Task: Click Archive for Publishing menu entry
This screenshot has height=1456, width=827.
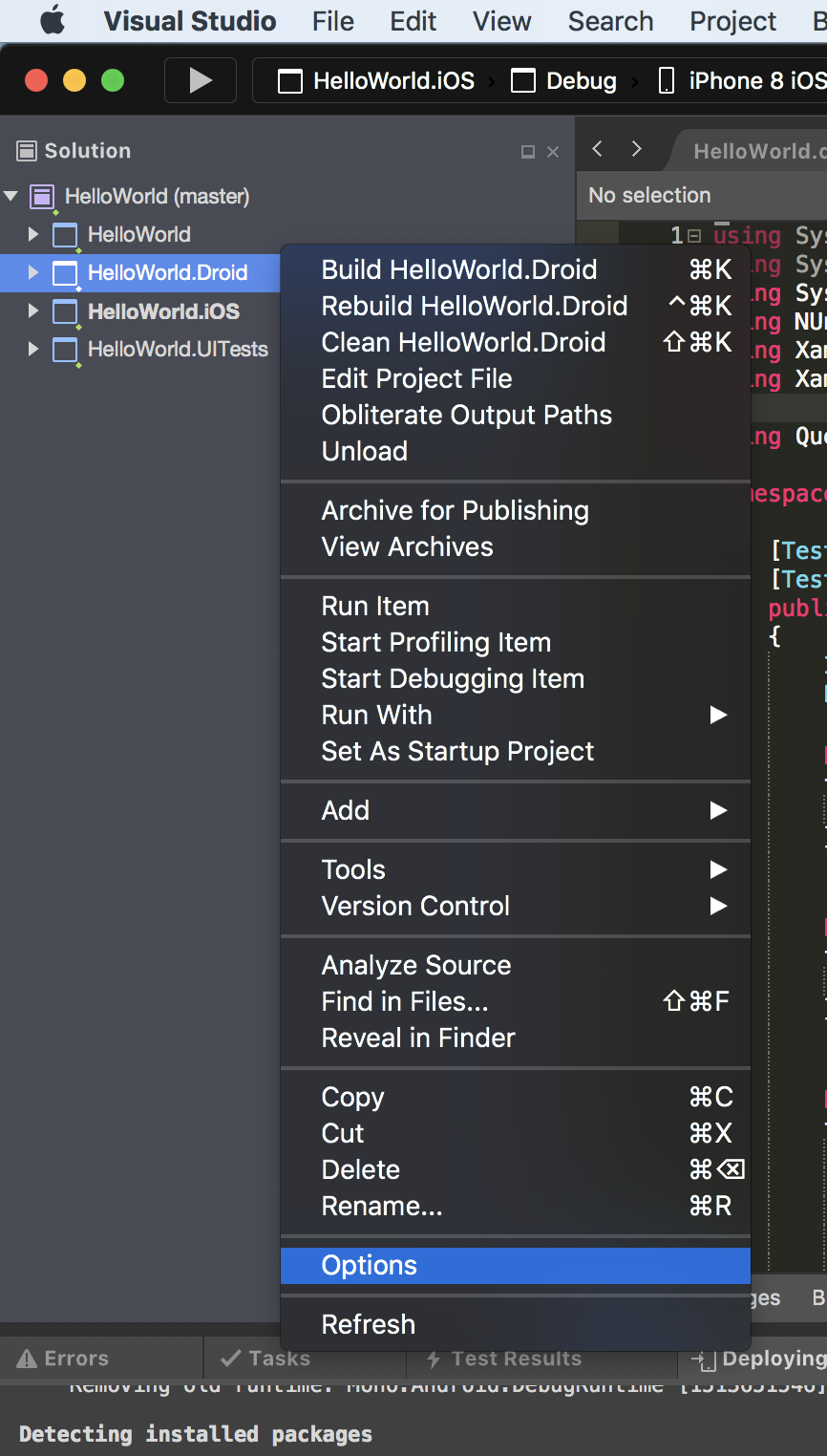Action: 455,511
